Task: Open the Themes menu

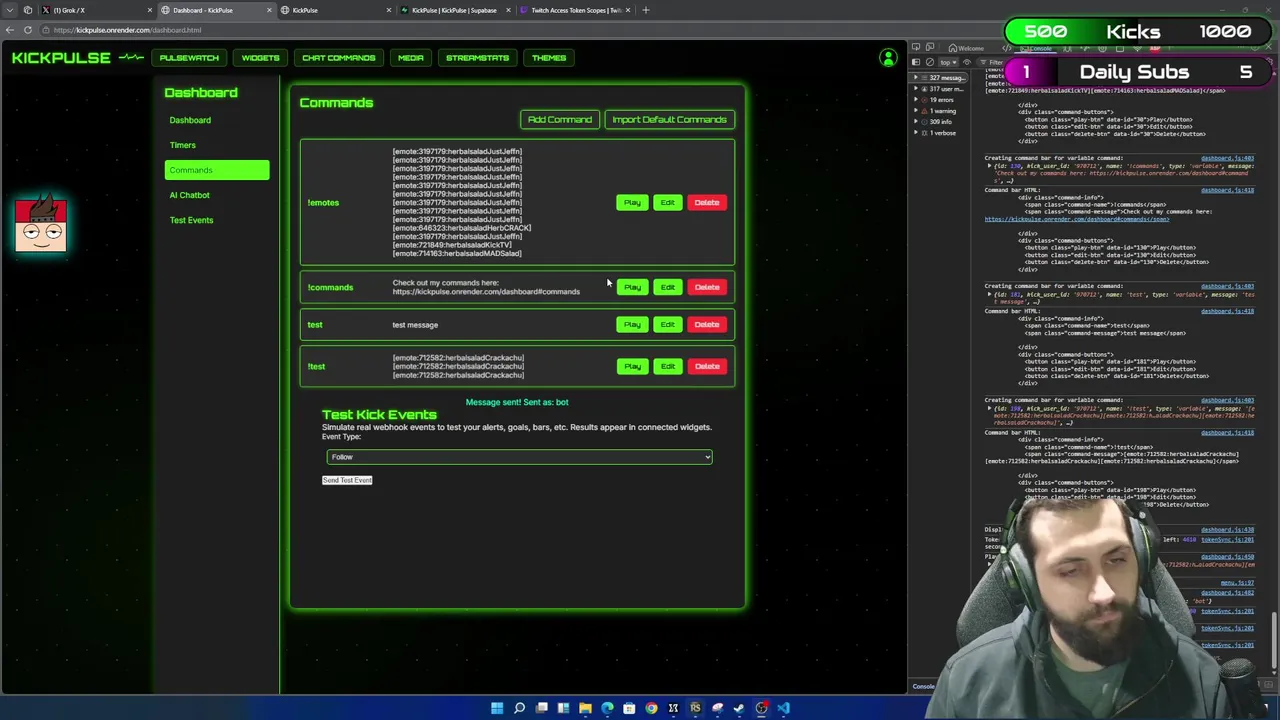Action: [x=549, y=58]
